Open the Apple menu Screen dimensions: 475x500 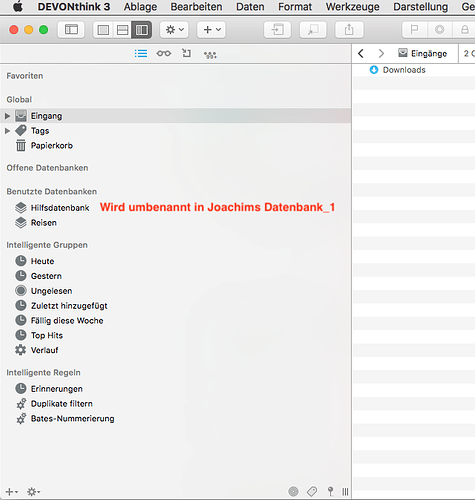17,7
